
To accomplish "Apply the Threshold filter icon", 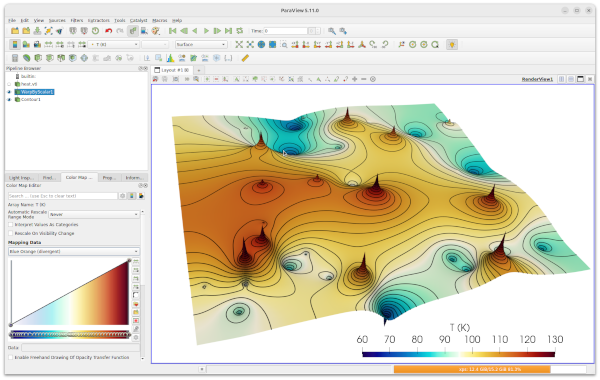I will point(61,58).
